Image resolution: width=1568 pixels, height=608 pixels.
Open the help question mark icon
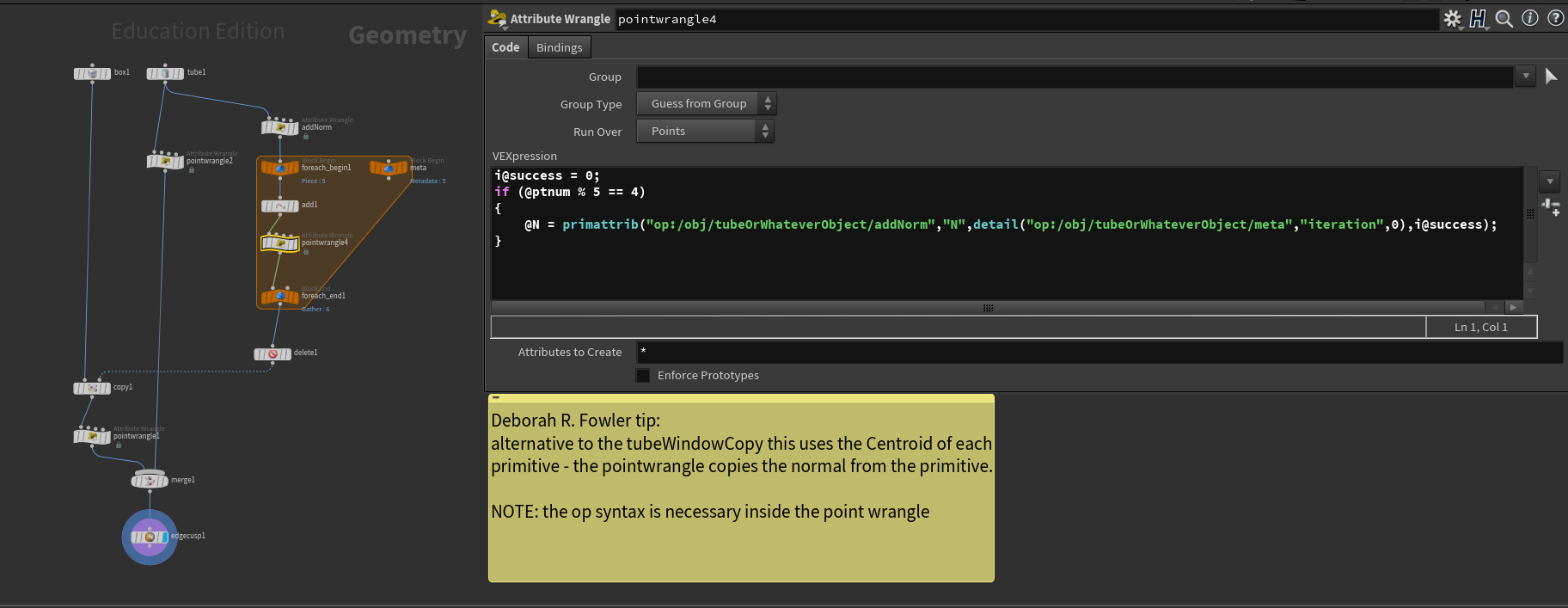(1556, 18)
